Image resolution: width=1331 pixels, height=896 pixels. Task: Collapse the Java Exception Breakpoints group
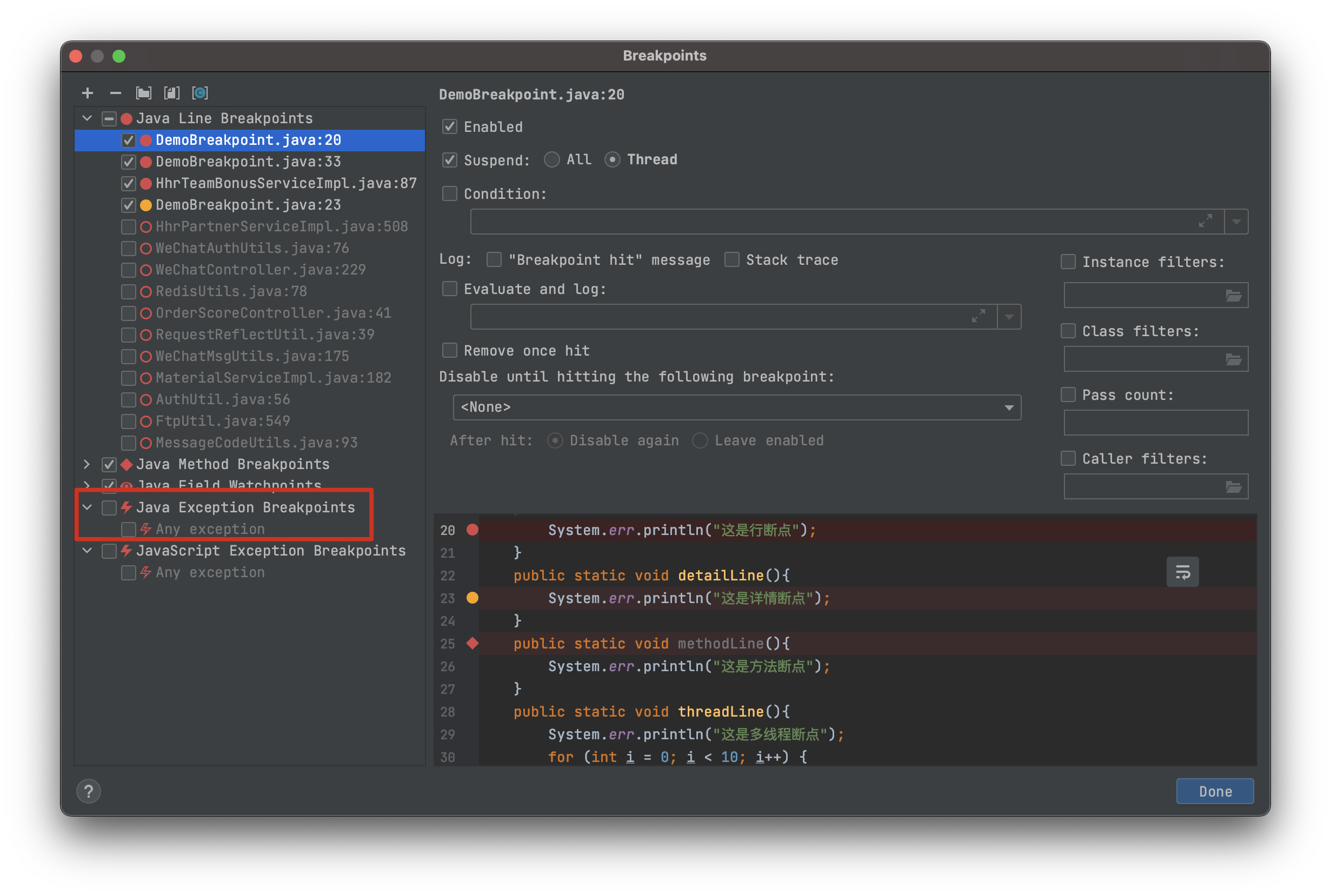[x=87, y=507]
